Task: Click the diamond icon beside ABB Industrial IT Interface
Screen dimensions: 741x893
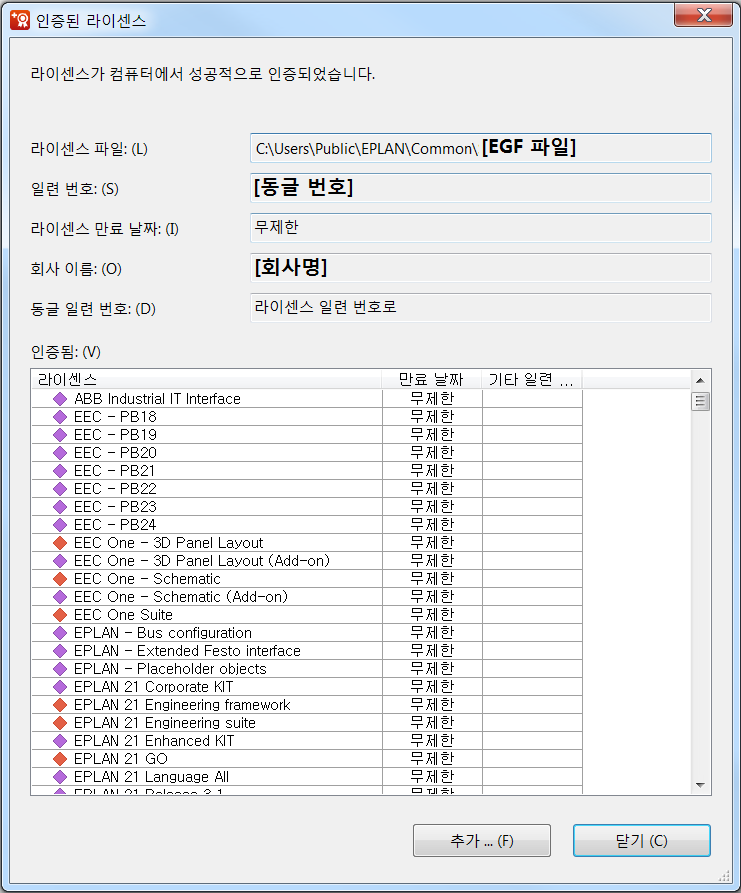Action: coord(60,399)
